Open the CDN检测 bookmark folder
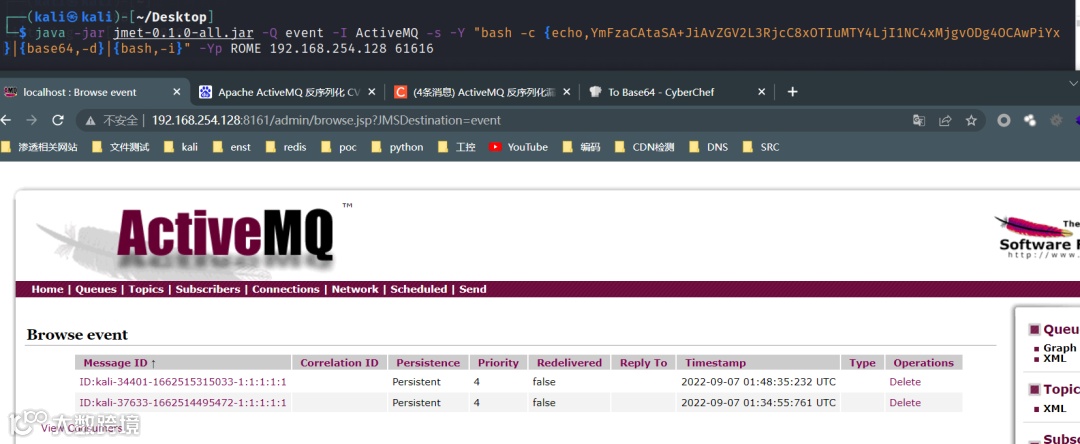Viewport: 1080px width, 444px height. tap(644, 147)
